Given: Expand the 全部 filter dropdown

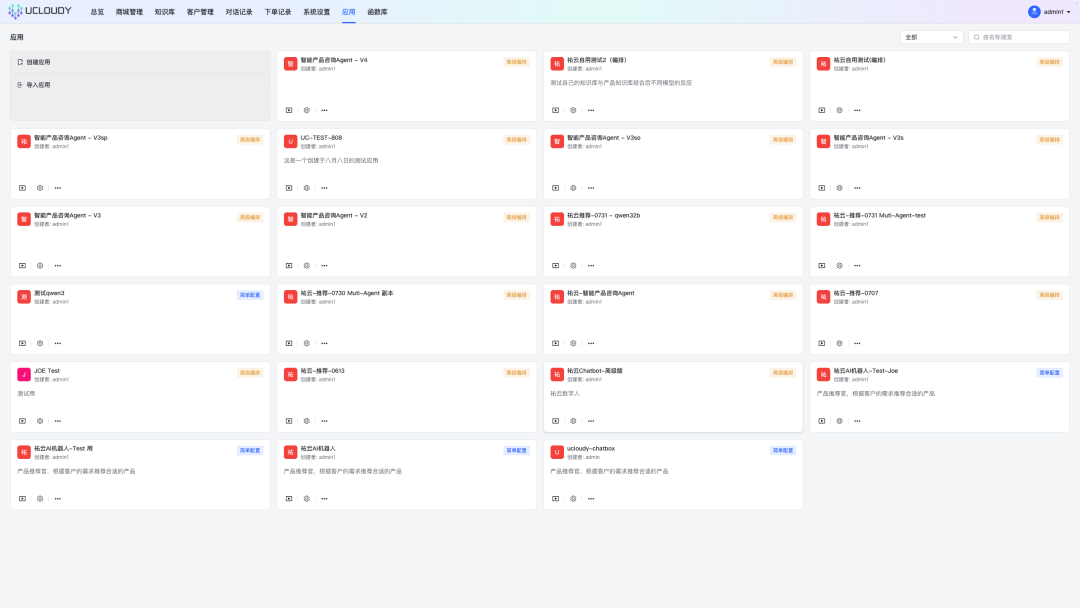Looking at the screenshot, I should click(x=931, y=37).
